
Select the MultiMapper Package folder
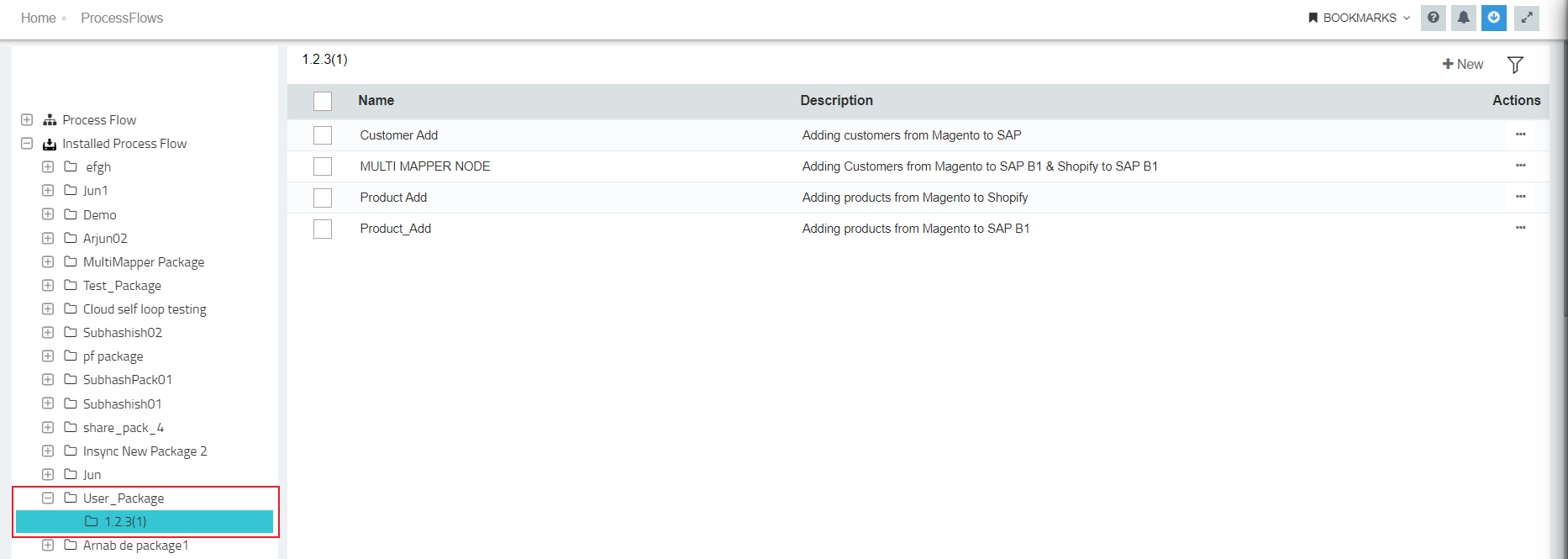pyautogui.click(x=143, y=262)
